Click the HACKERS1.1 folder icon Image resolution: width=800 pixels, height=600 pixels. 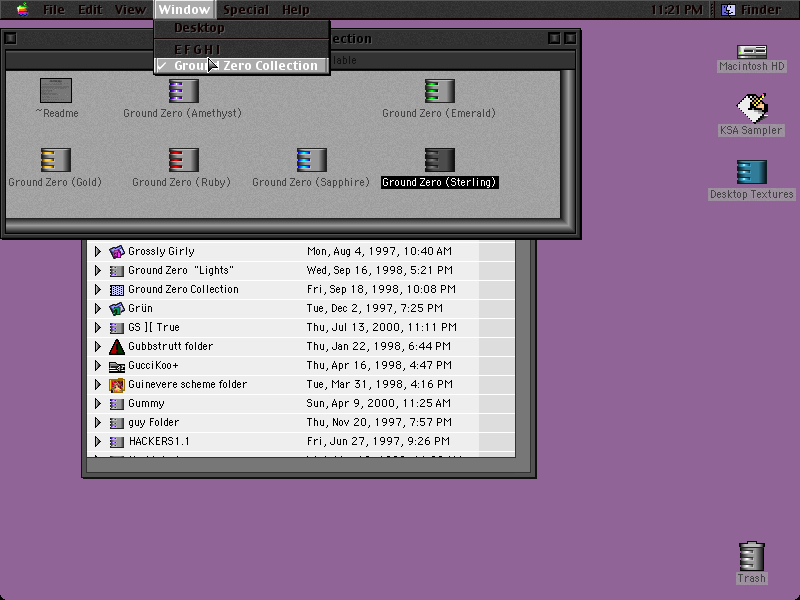(x=117, y=441)
